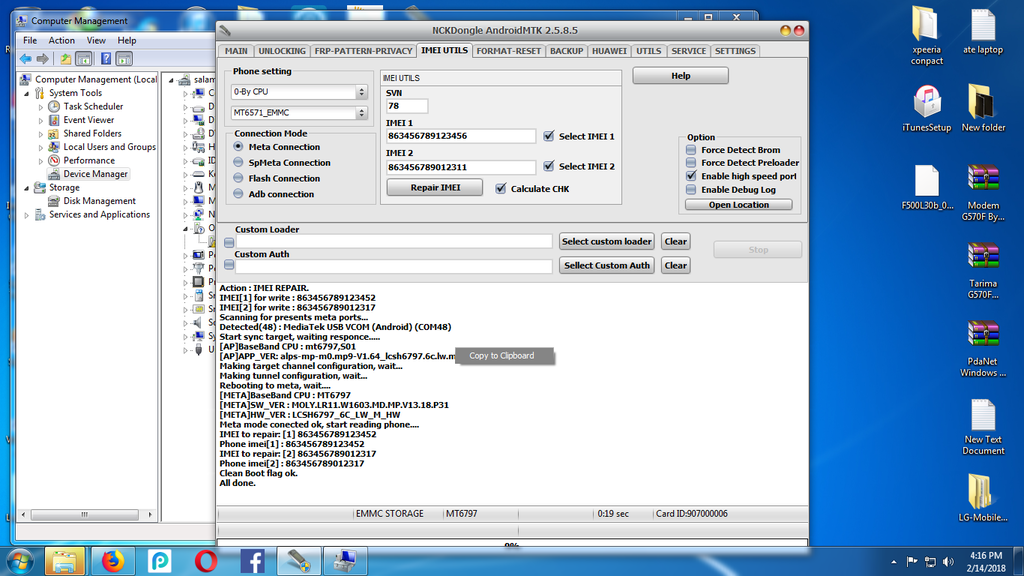Click the Help button in NCKDongle
The image size is (1024, 576).
680,76
